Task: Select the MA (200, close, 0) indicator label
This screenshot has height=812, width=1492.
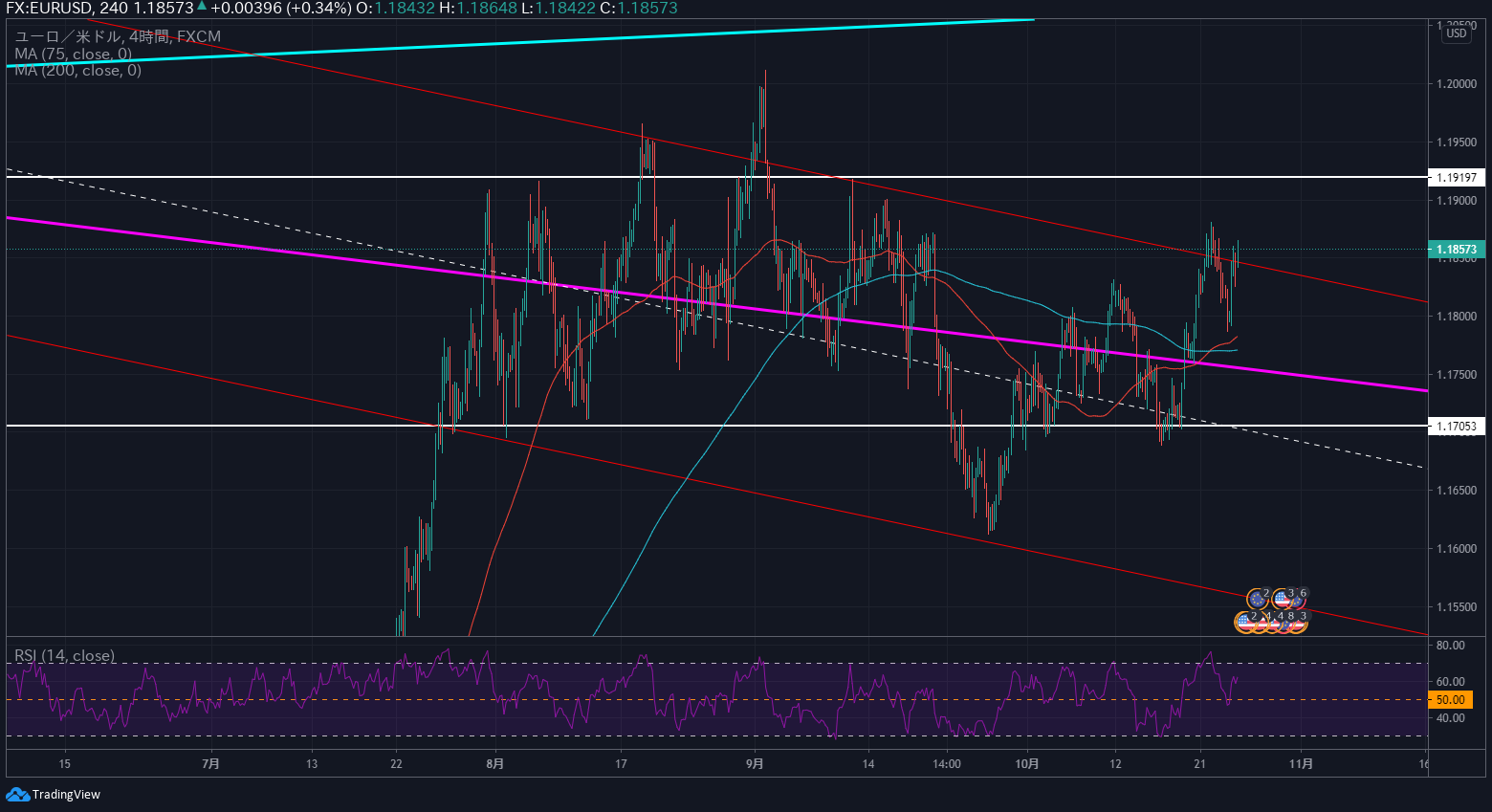Action: click(x=77, y=71)
